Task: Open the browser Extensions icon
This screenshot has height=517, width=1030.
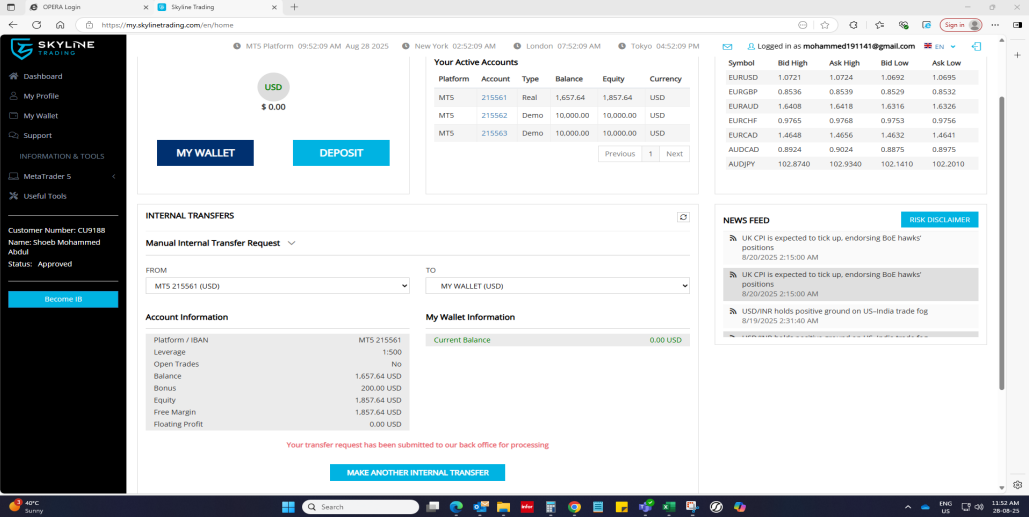Action: point(853,25)
